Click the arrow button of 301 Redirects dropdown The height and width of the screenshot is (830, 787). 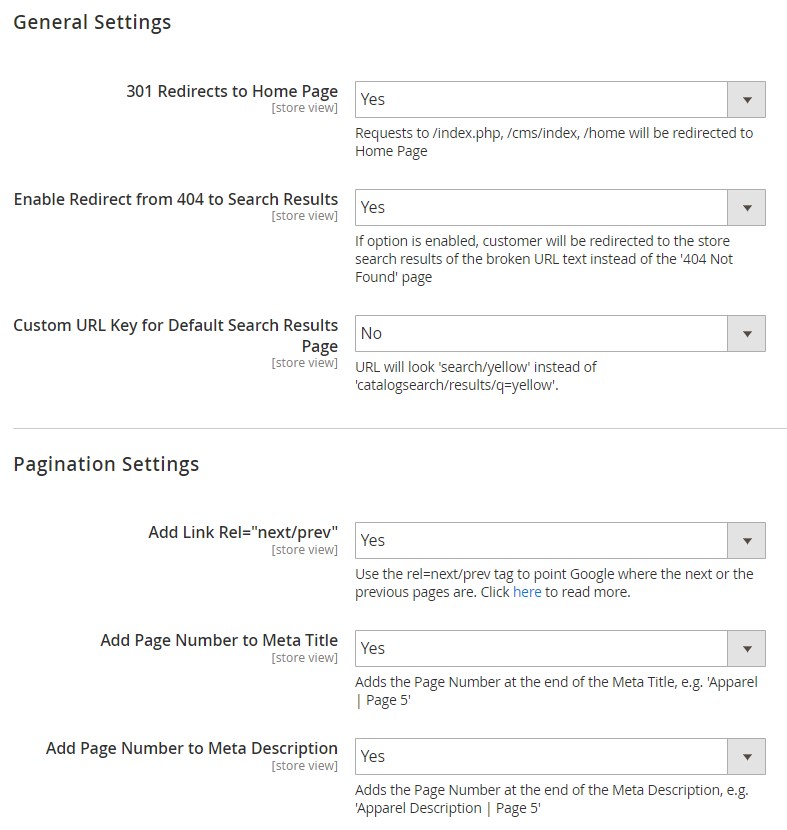[x=747, y=100]
